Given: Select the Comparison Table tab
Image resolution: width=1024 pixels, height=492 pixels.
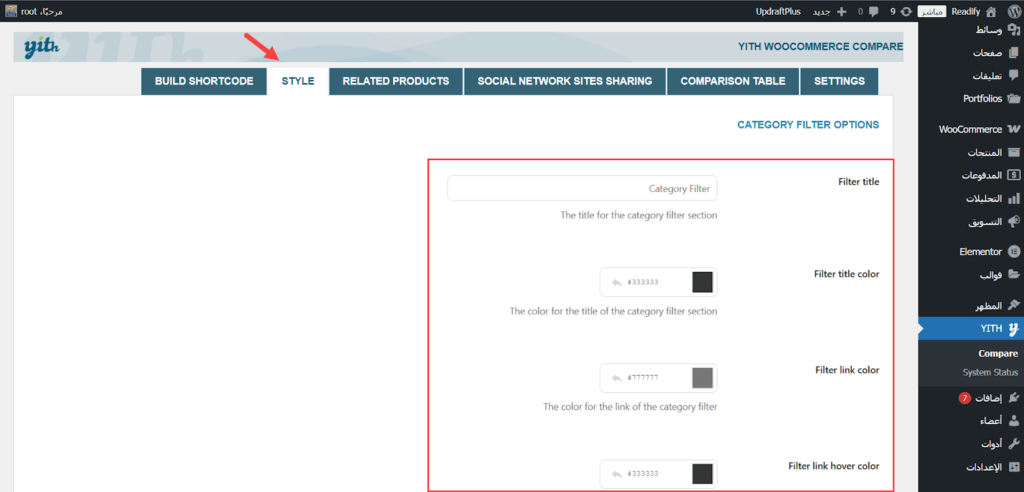Looking at the screenshot, I should (x=733, y=81).
